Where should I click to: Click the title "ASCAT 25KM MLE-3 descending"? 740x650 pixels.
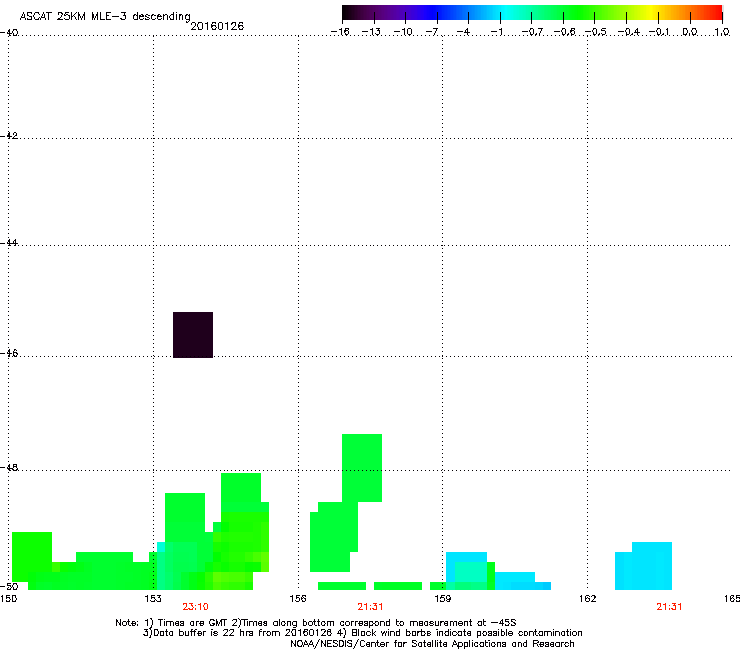(x=105, y=16)
